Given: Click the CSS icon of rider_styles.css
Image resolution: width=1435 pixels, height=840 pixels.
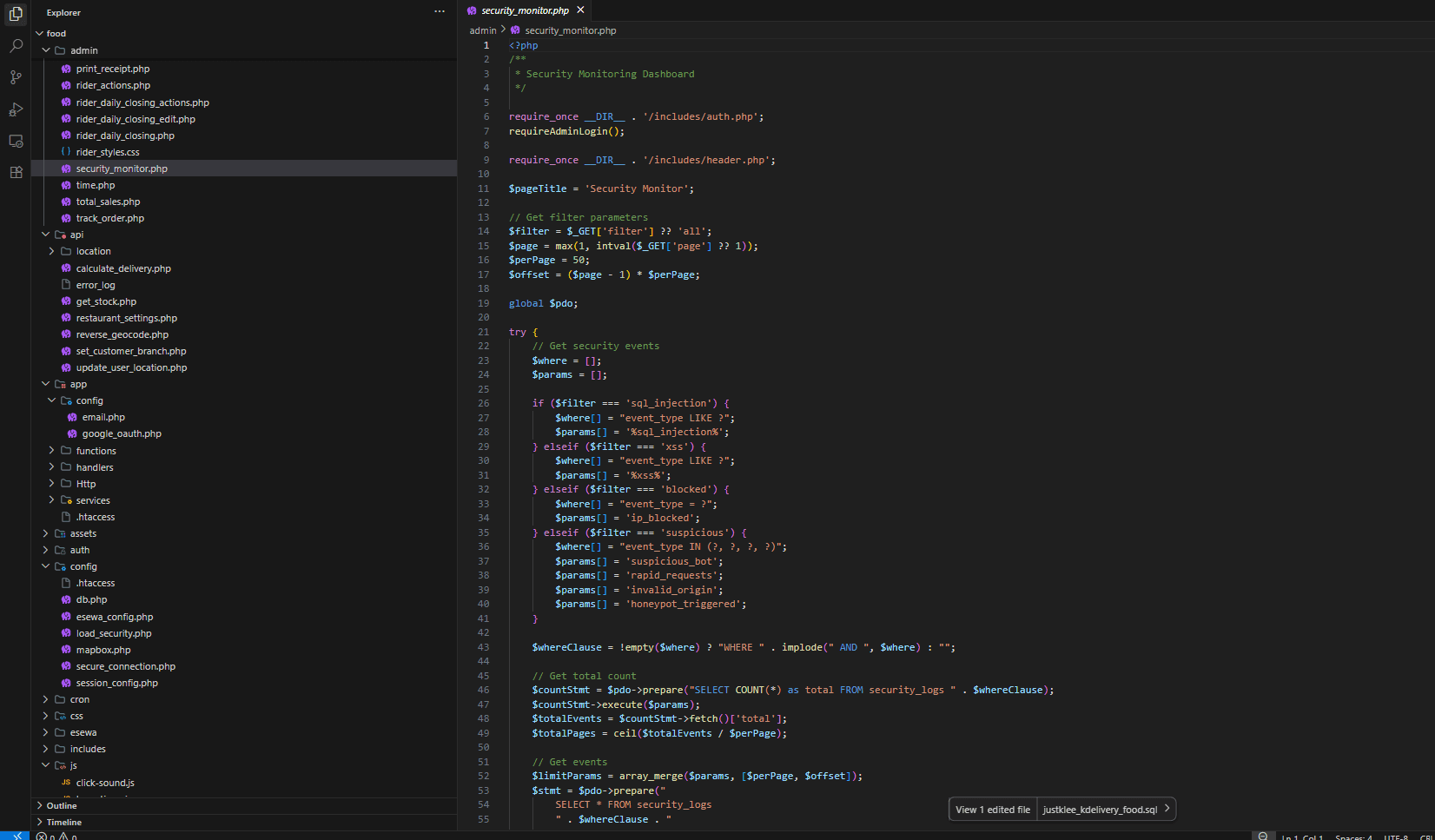Looking at the screenshot, I should pyautogui.click(x=66, y=152).
